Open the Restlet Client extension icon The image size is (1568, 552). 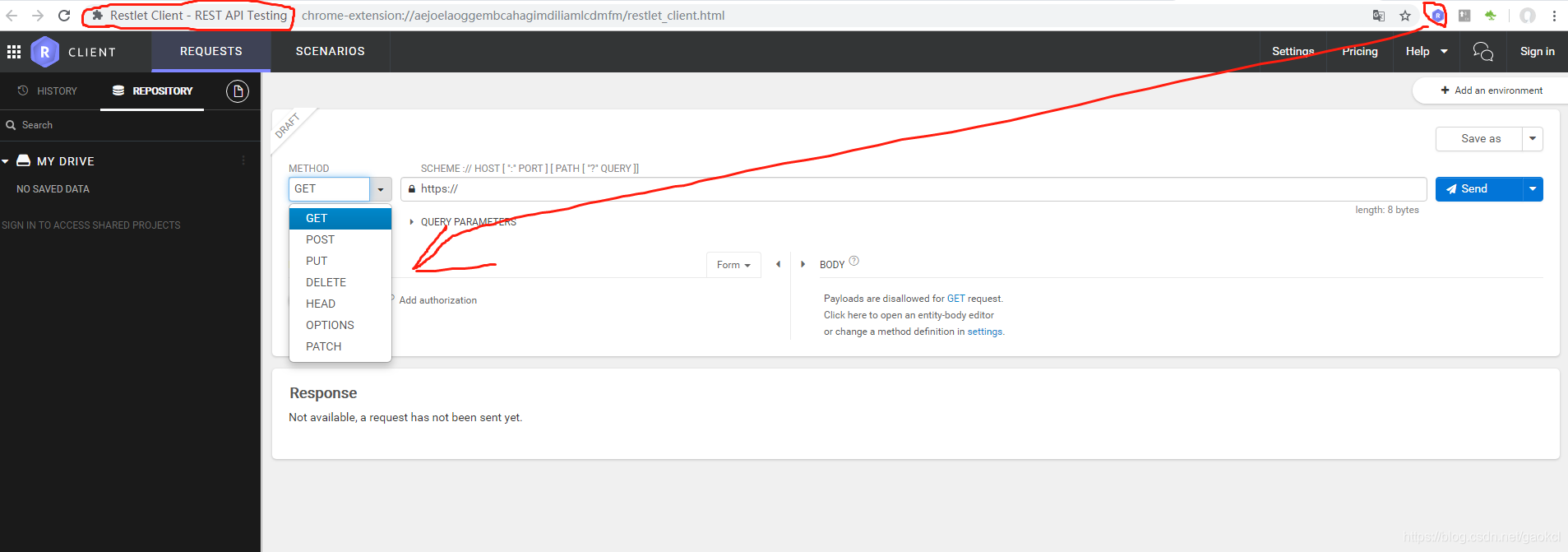(1437, 16)
